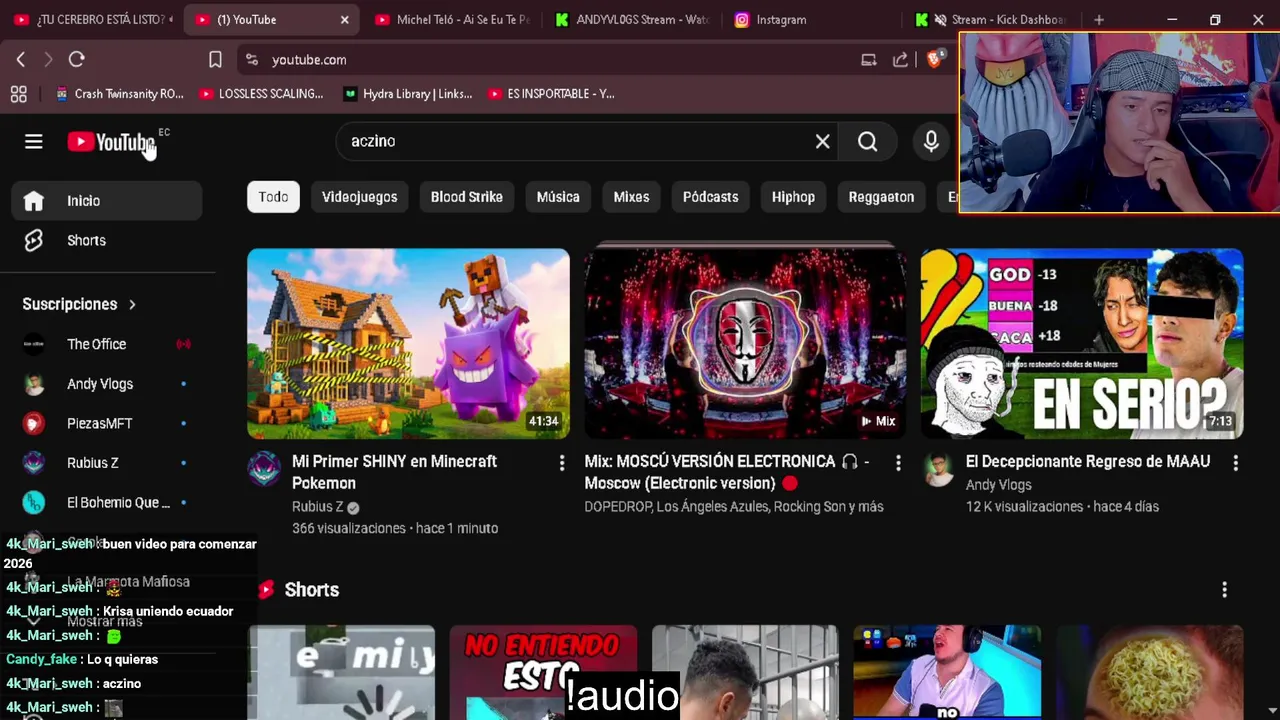The image size is (1280, 720).
Task: Open Shorts in sidebar
Action: pos(107,240)
